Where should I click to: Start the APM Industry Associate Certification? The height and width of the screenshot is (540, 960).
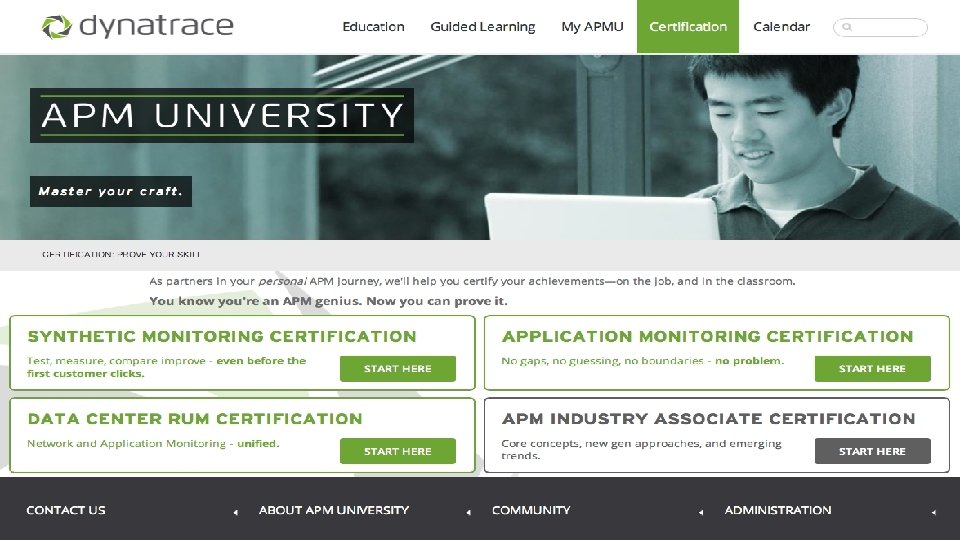(x=872, y=451)
